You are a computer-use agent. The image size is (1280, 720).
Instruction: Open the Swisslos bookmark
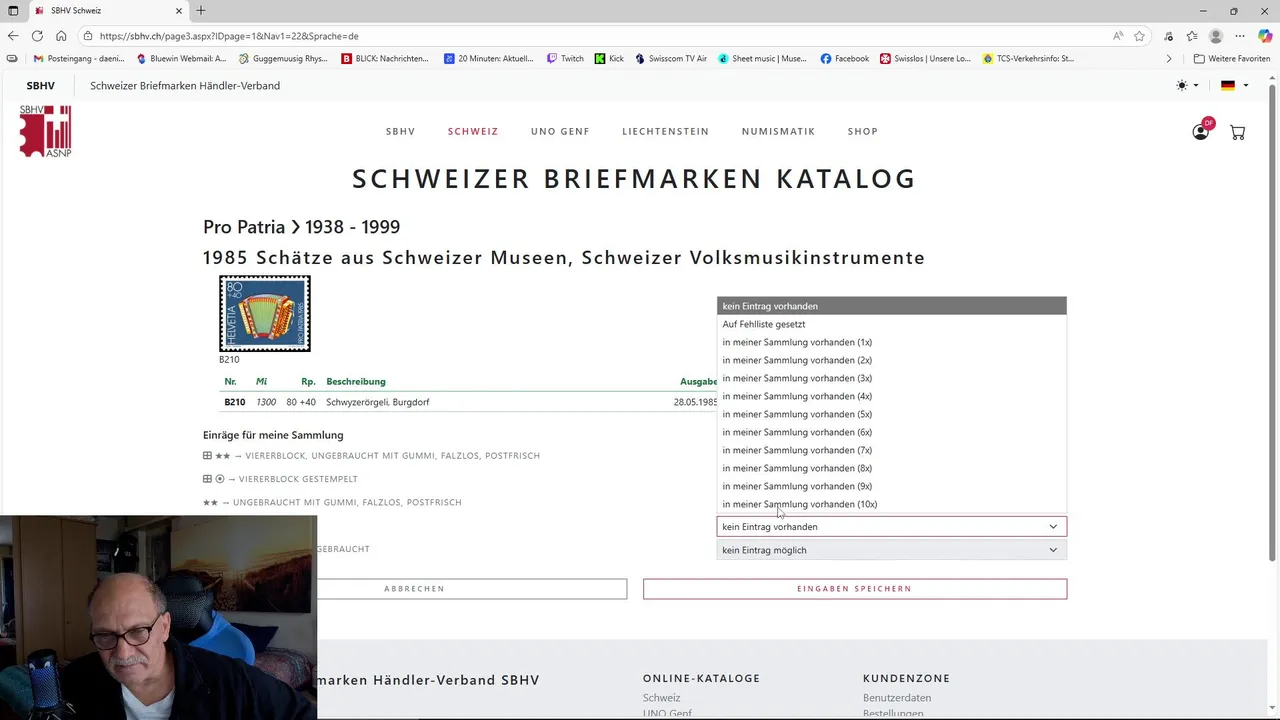(925, 59)
